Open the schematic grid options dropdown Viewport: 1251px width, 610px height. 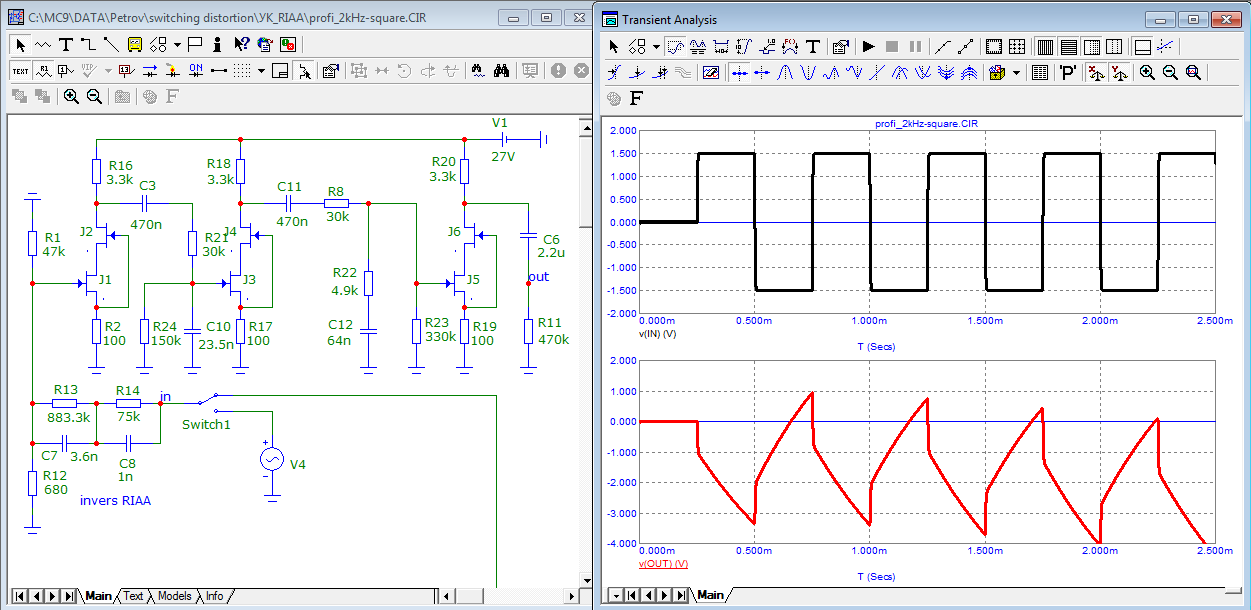coord(262,70)
